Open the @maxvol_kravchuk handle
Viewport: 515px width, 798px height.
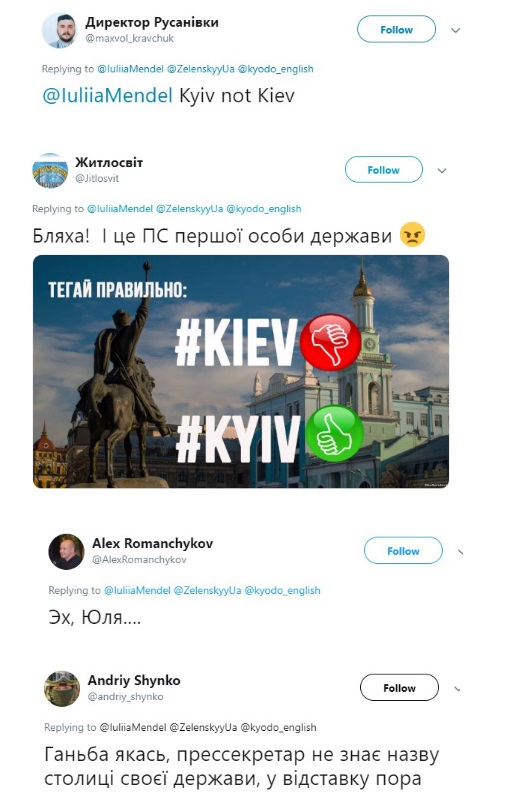click(x=130, y=38)
